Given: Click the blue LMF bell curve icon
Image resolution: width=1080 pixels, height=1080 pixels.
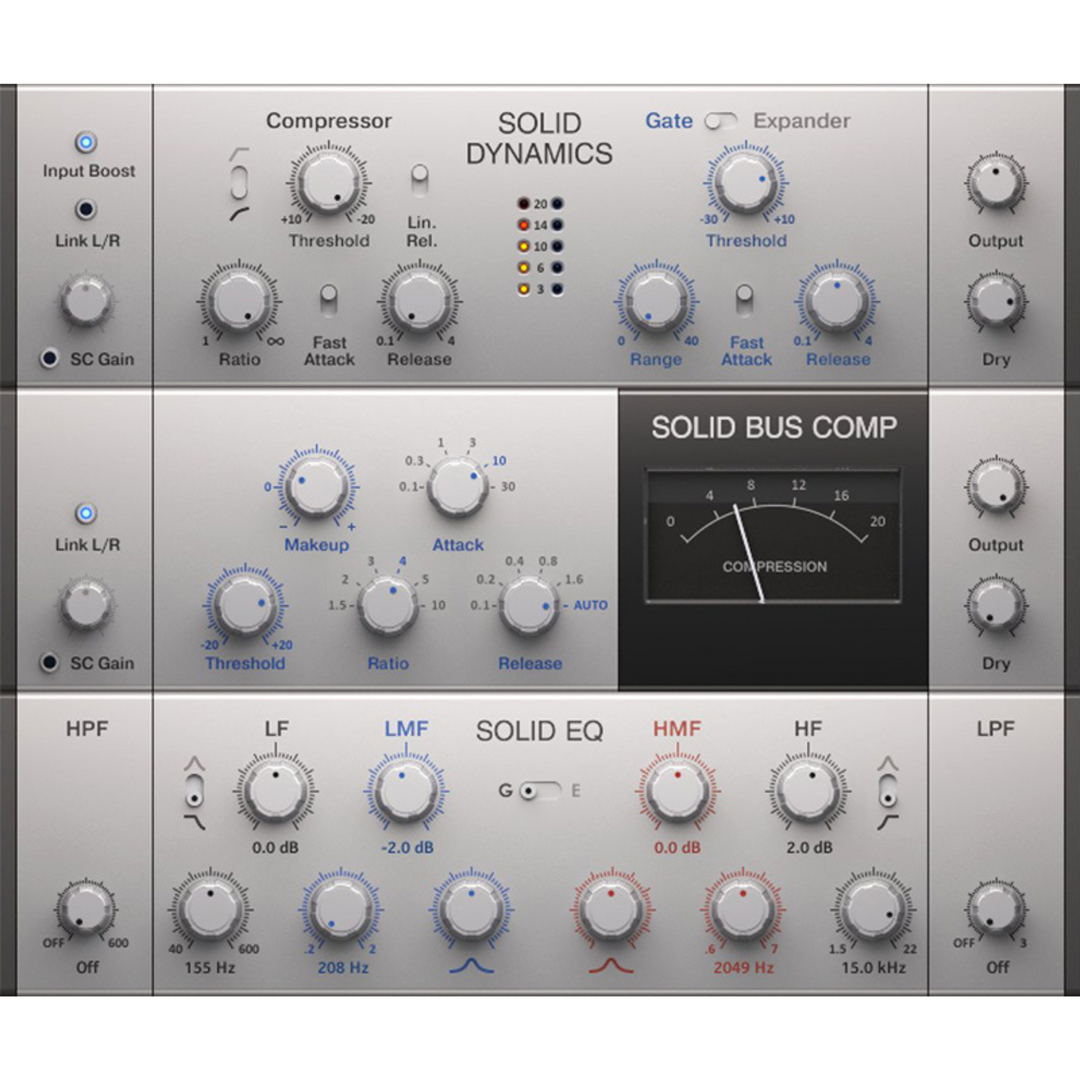Looking at the screenshot, I should pos(472,965).
